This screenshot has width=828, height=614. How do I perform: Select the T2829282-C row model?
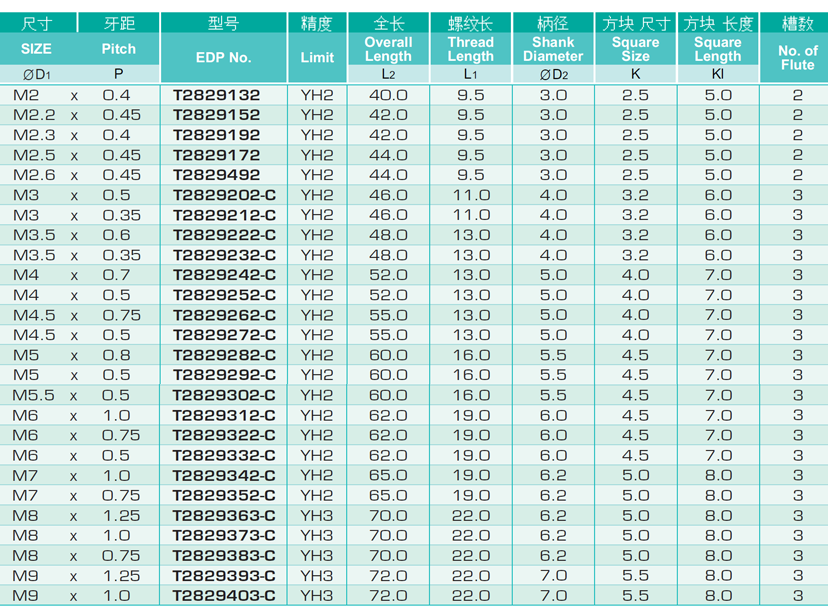coord(224,355)
